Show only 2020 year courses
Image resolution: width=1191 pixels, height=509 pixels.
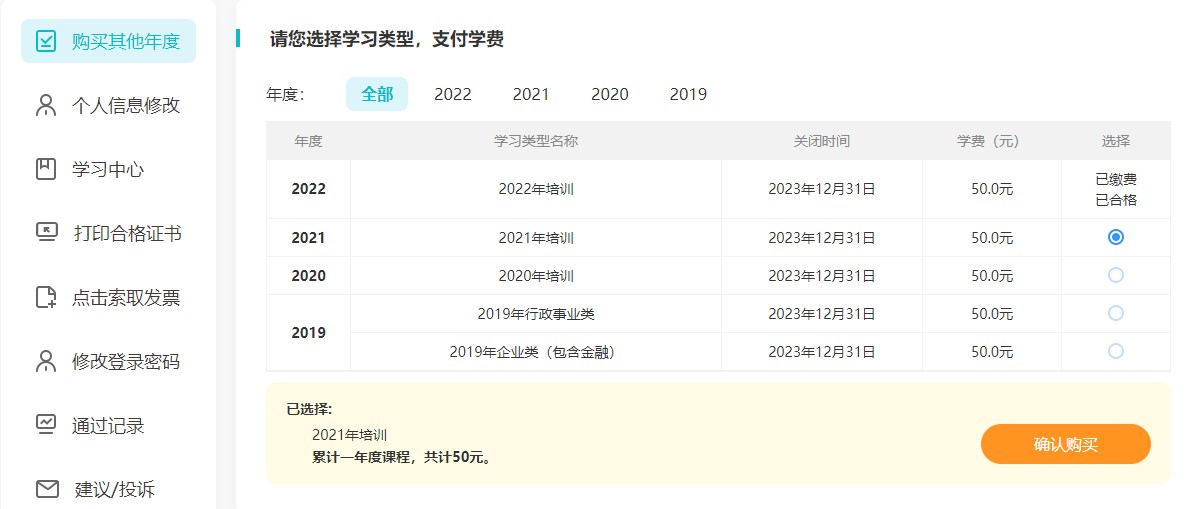(x=609, y=94)
